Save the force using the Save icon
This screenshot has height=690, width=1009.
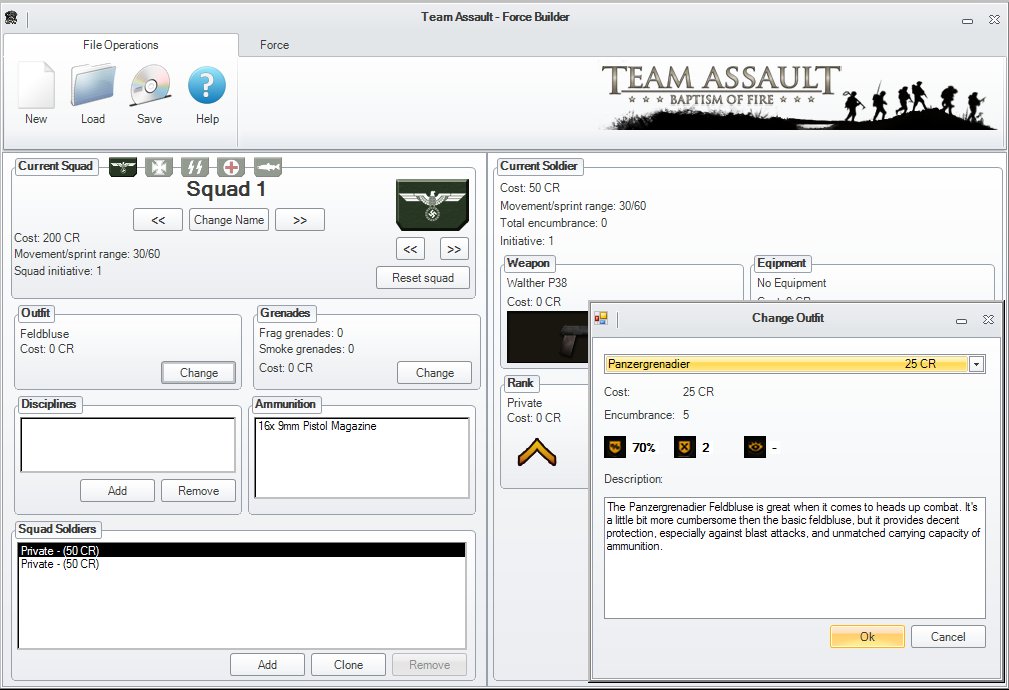[x=149, y=92]
